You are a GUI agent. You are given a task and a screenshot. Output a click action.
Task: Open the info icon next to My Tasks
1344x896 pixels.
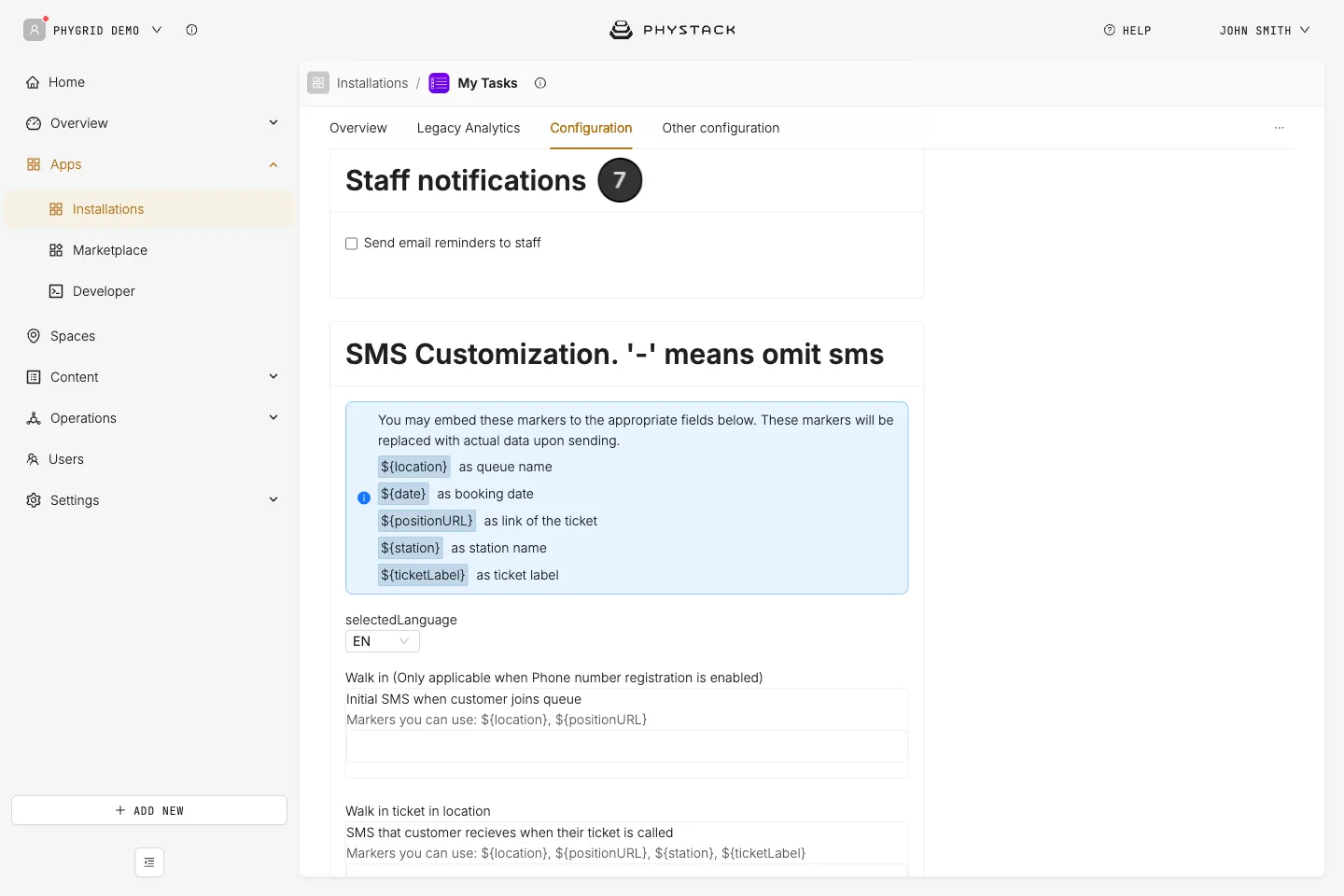[540, 83]
